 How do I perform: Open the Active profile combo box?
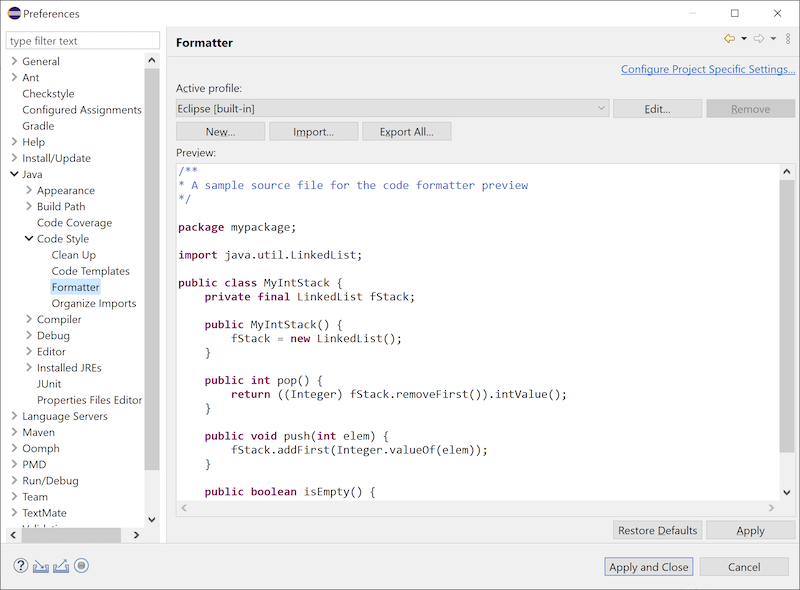[392, 109]
